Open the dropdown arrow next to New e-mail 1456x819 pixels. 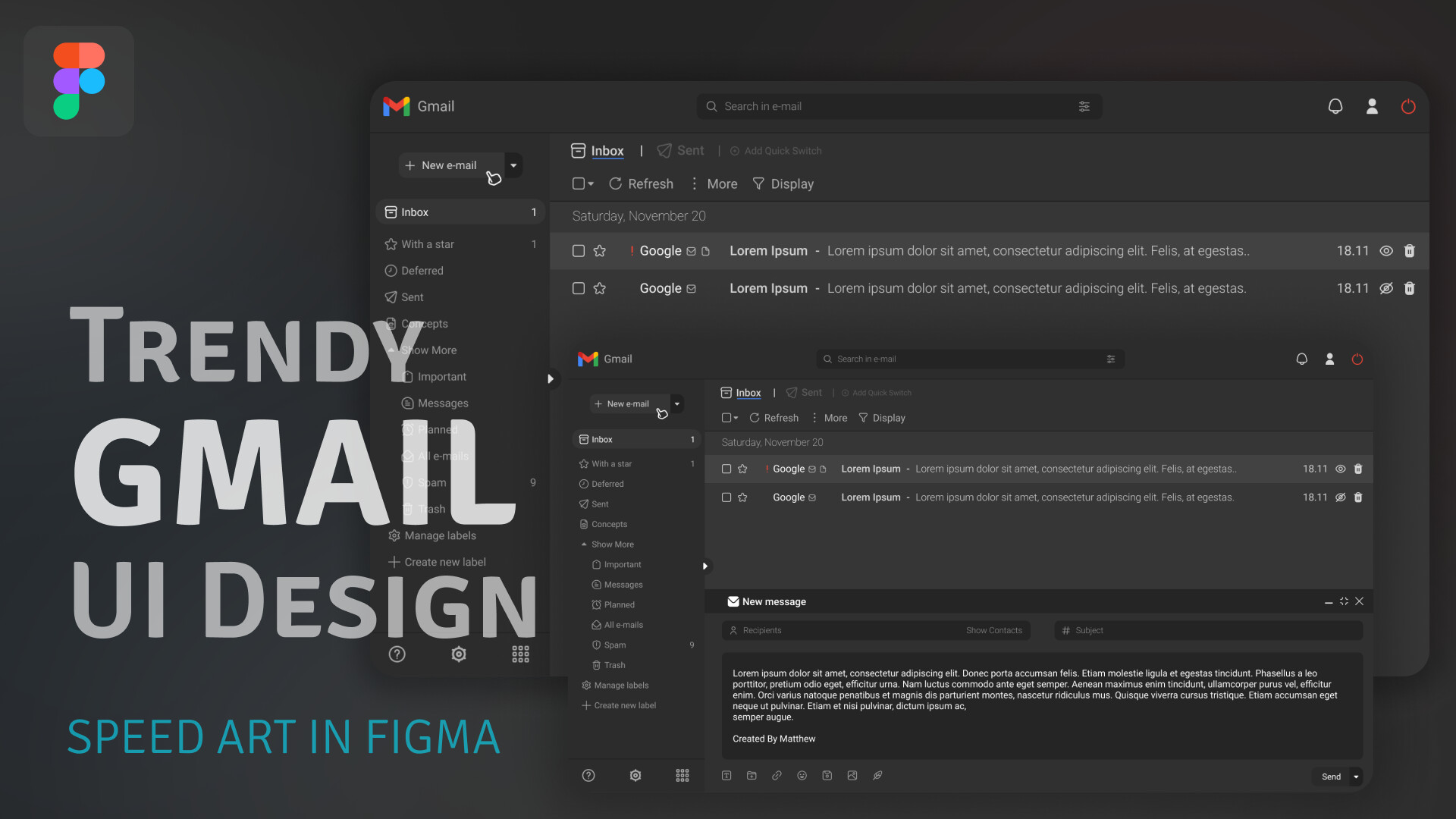[513, 165]
